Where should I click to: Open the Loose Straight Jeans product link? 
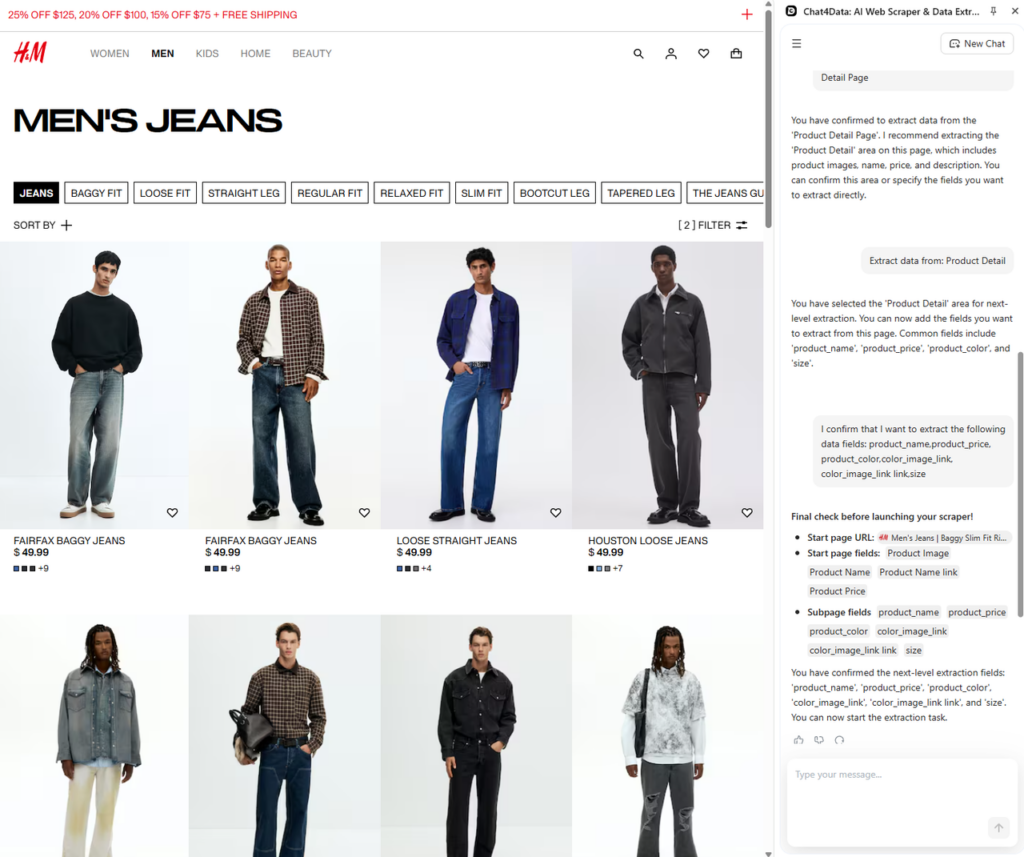[x=456, y=540]
